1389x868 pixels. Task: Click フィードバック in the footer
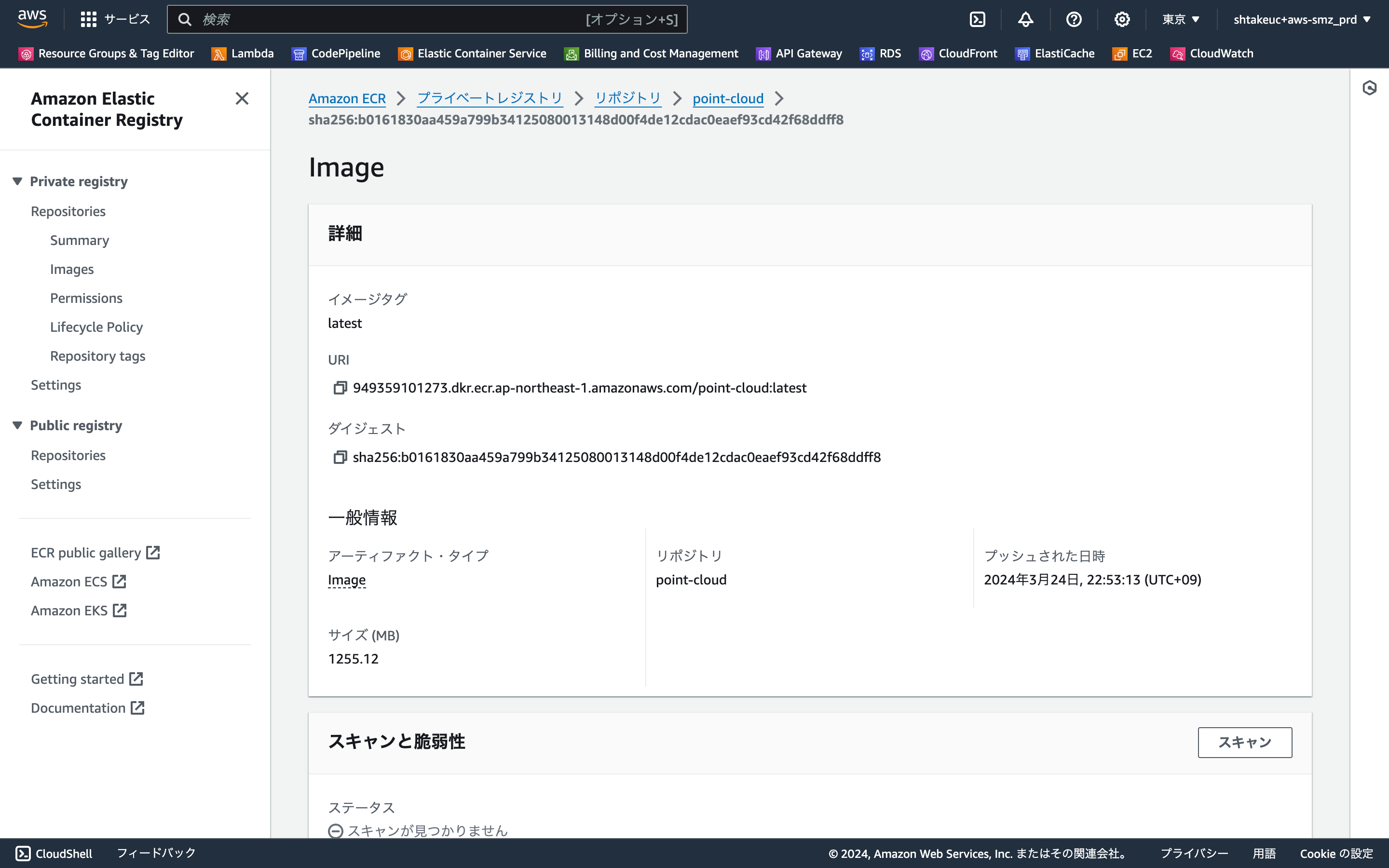(156, 854)
